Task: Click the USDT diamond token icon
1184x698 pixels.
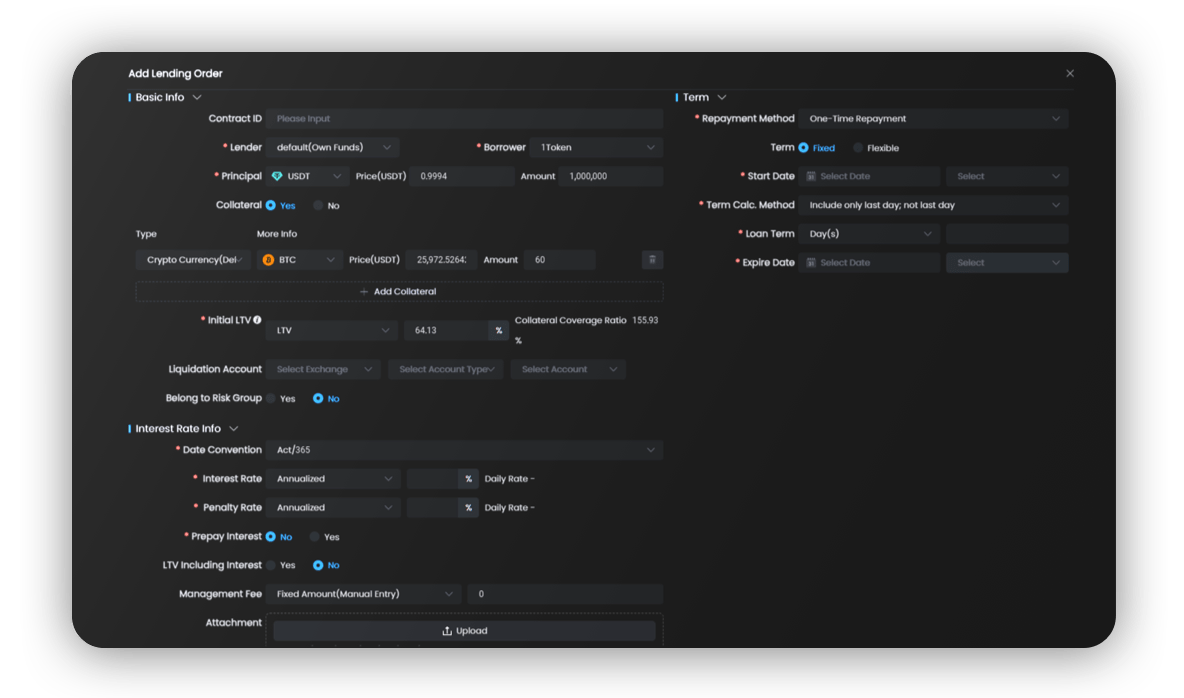Action: tap(277, 177)
